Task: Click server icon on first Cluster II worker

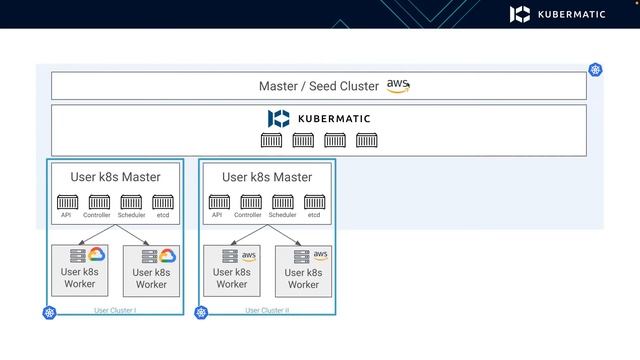Action: tap(230, 256)
